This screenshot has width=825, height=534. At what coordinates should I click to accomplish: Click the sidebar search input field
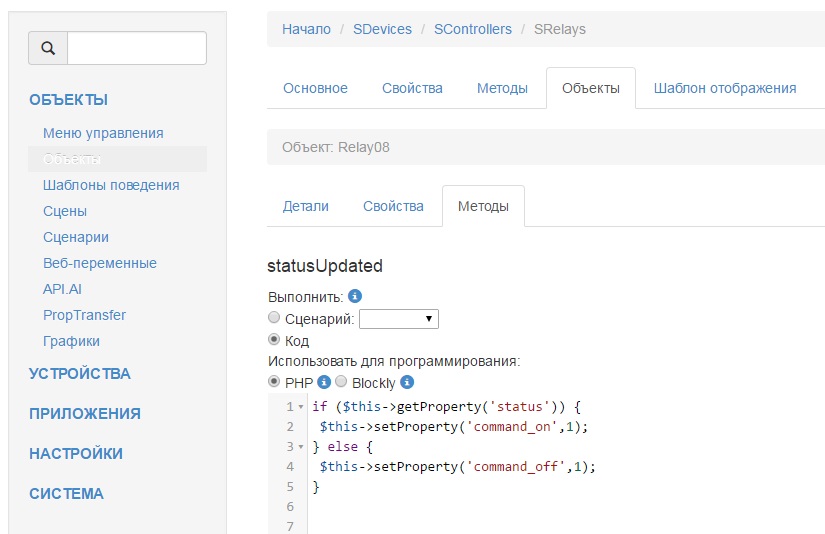click(x=137, y=48)
